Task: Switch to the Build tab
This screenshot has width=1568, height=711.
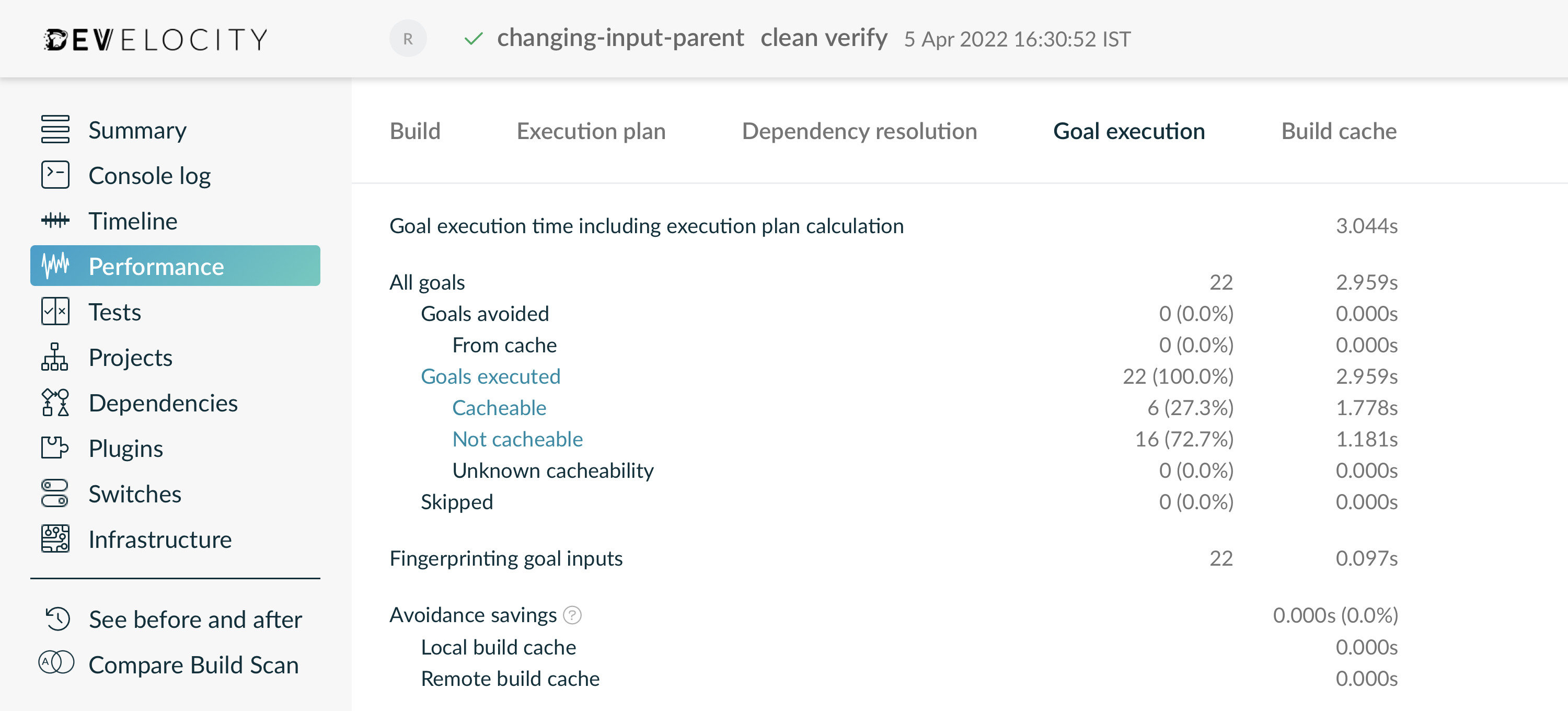Action: (415, 131)
